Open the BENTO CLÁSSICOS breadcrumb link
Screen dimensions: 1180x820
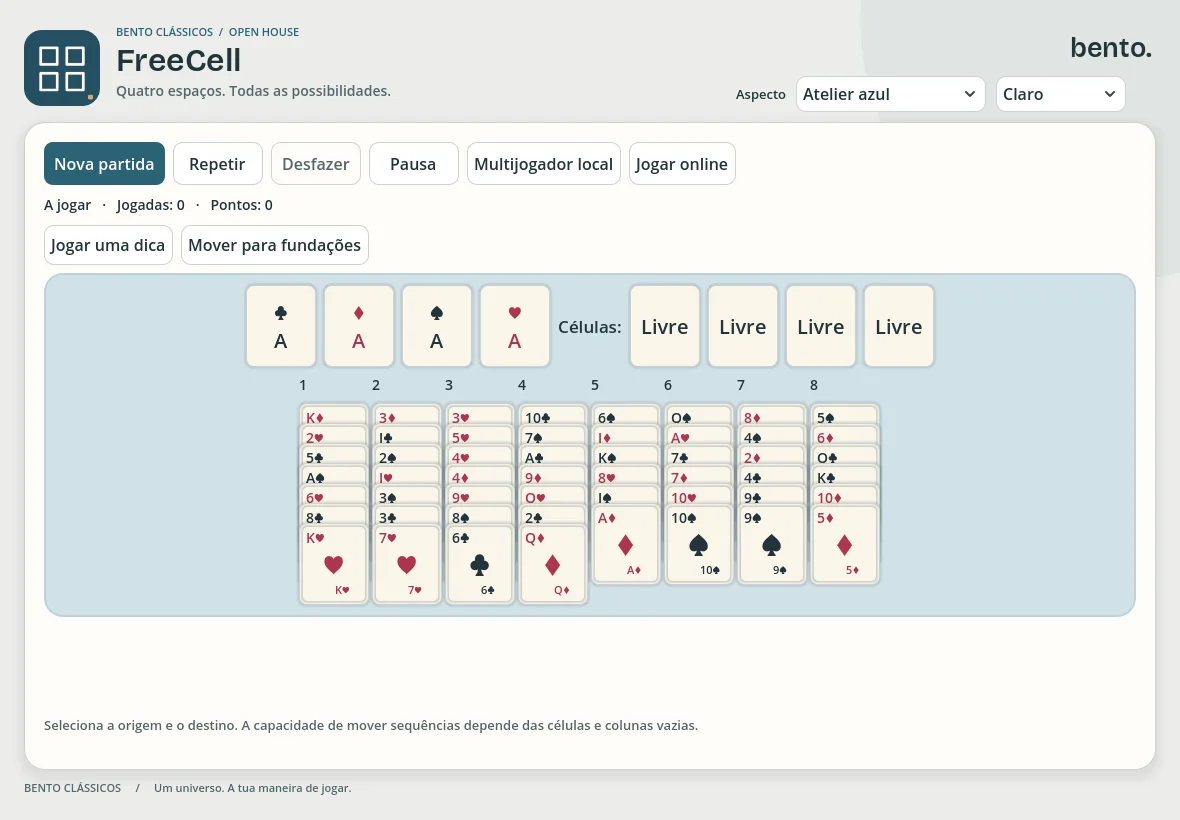click(x=164, y=32)
